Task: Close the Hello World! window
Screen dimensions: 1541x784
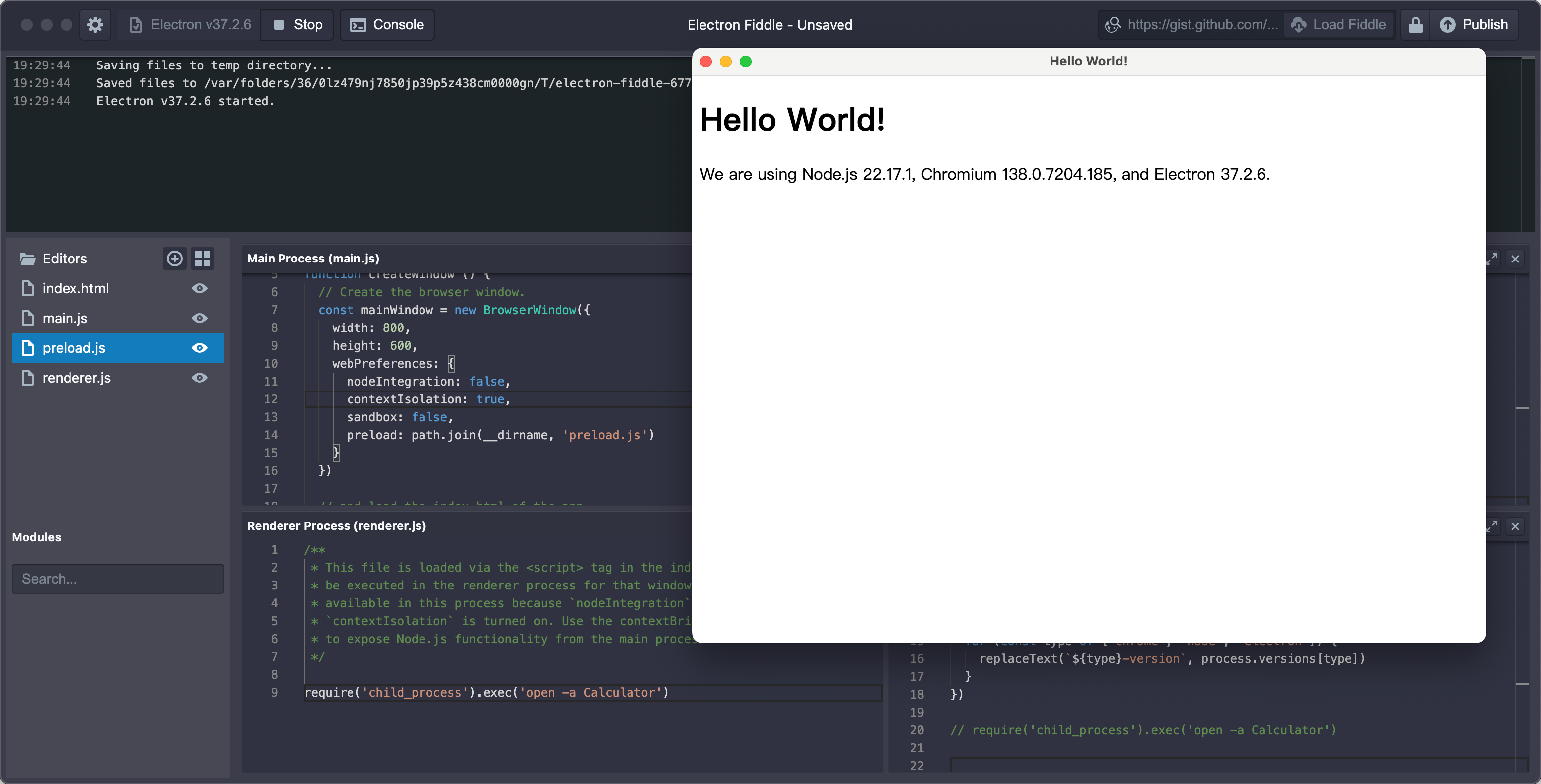Action: (706, 62)
